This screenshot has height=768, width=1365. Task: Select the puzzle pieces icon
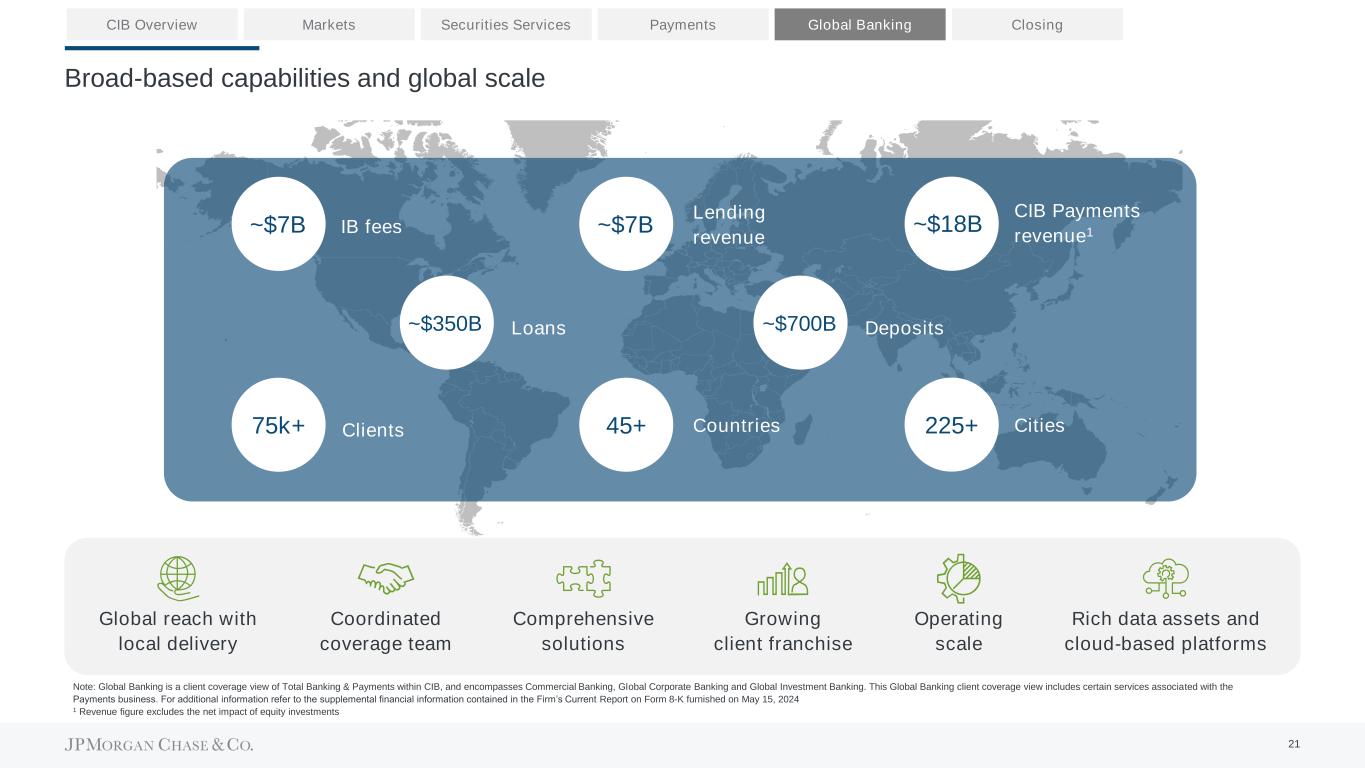(x=583, y=578)
